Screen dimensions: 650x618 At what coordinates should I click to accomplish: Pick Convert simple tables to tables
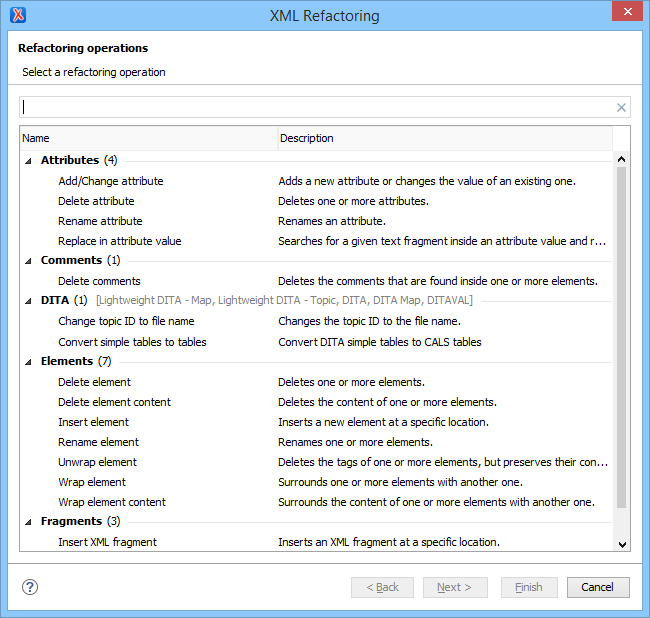click(x=132, y=342)
